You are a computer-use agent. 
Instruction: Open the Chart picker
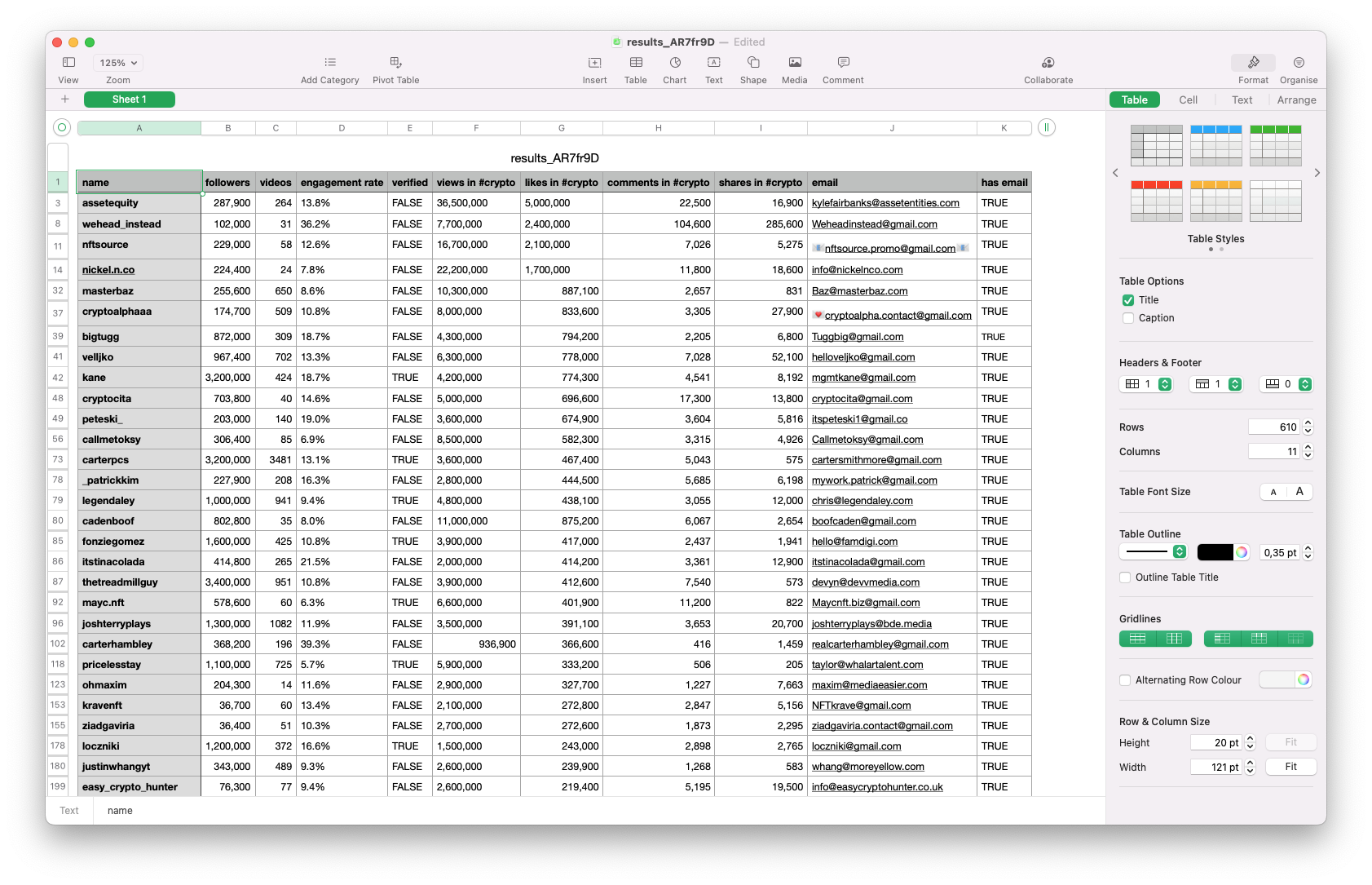tap(675, 63)
